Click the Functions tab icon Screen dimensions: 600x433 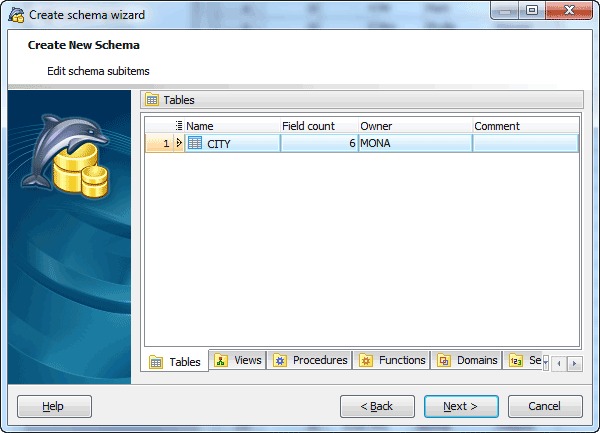(367, 361)
